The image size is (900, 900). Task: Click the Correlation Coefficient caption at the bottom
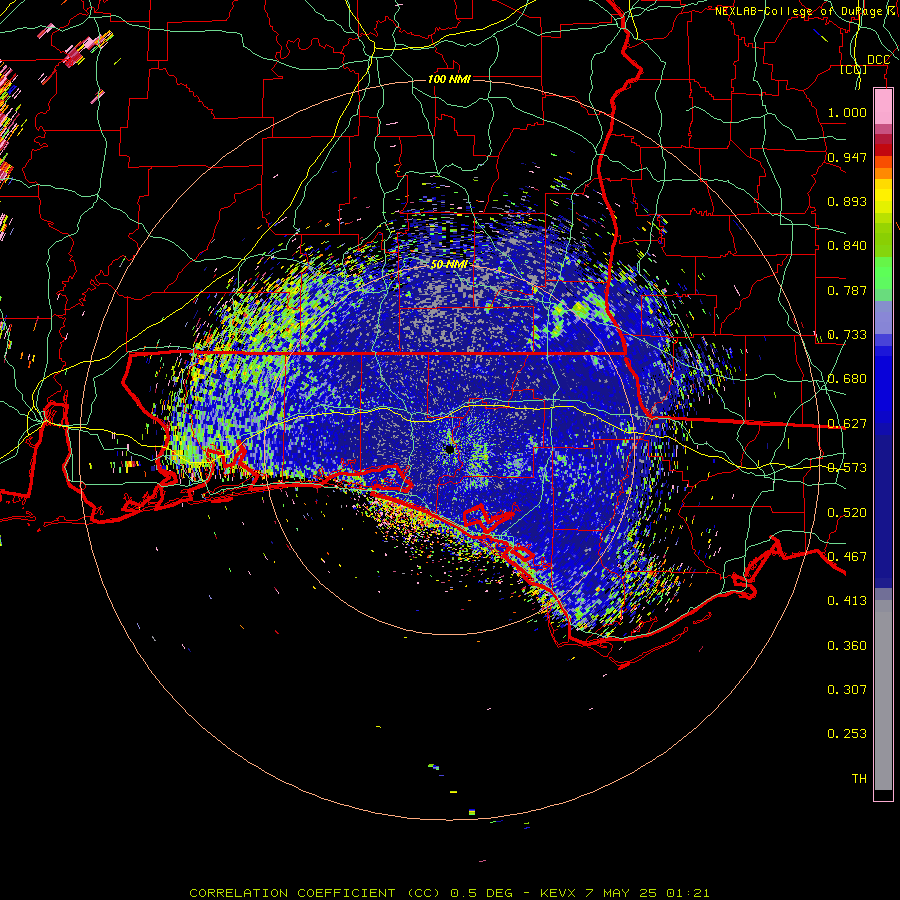pyautogui.click(x=449, y=893)
